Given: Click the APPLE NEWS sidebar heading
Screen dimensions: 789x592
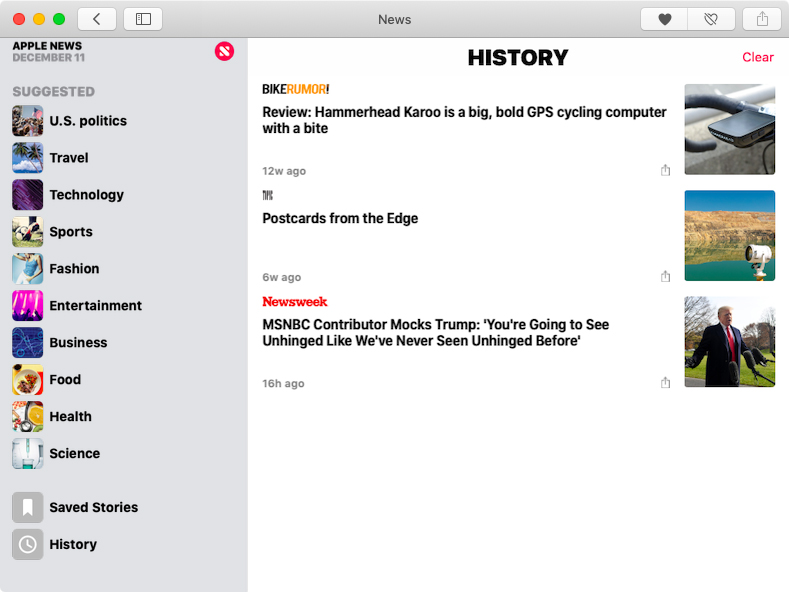Looking at the screenshot, I should 47,46.
